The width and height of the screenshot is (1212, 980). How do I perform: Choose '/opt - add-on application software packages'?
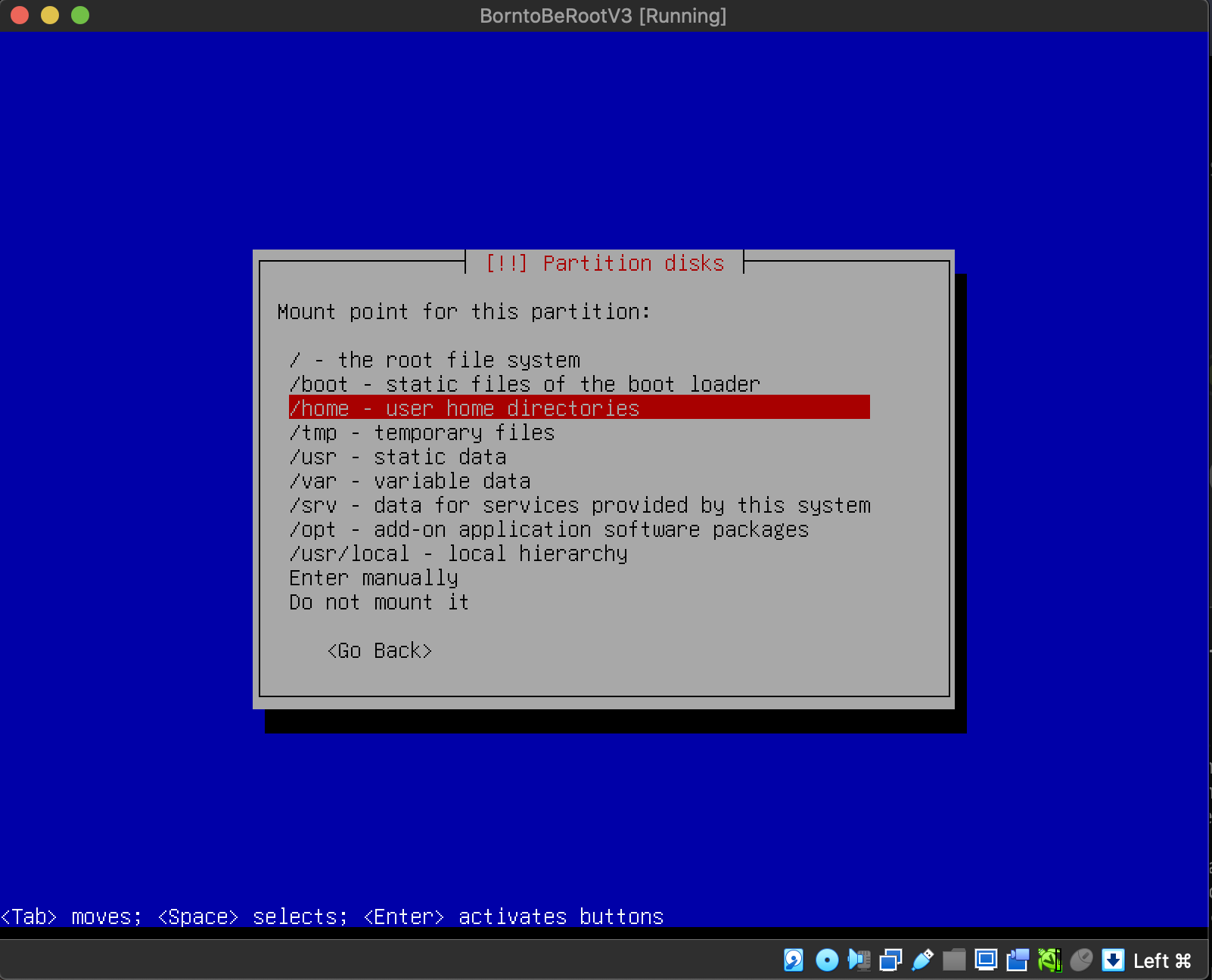580,529
